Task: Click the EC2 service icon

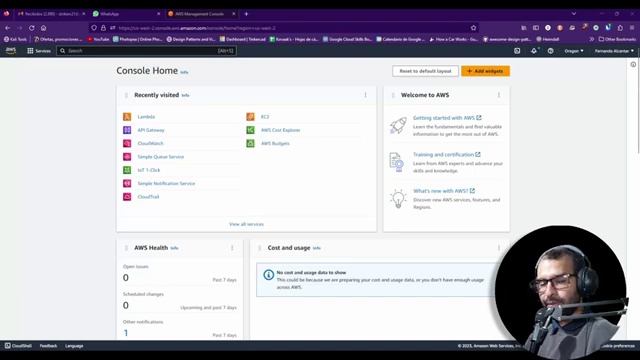Action: (250, 117)
